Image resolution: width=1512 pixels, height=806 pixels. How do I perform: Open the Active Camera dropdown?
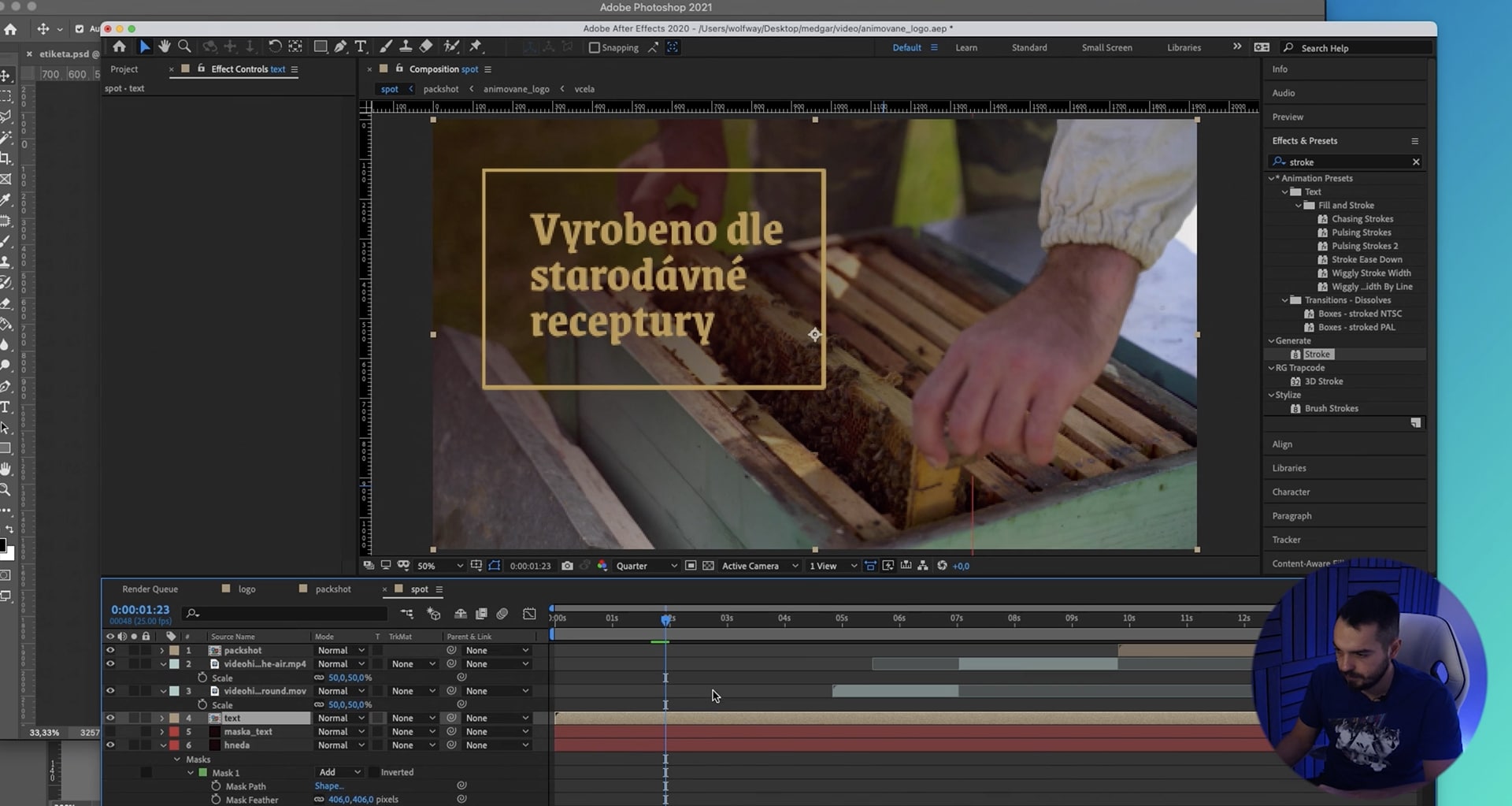[x=760, y=566]
